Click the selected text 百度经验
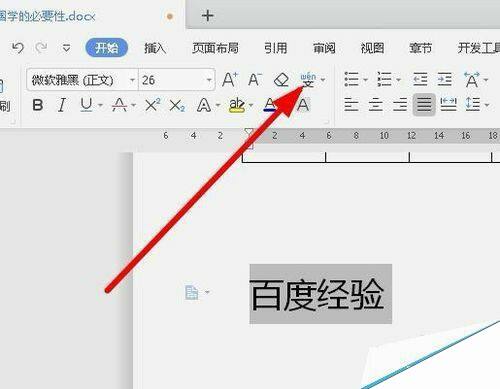Viewport: 500px width, 389px height. tap(317, 295)
